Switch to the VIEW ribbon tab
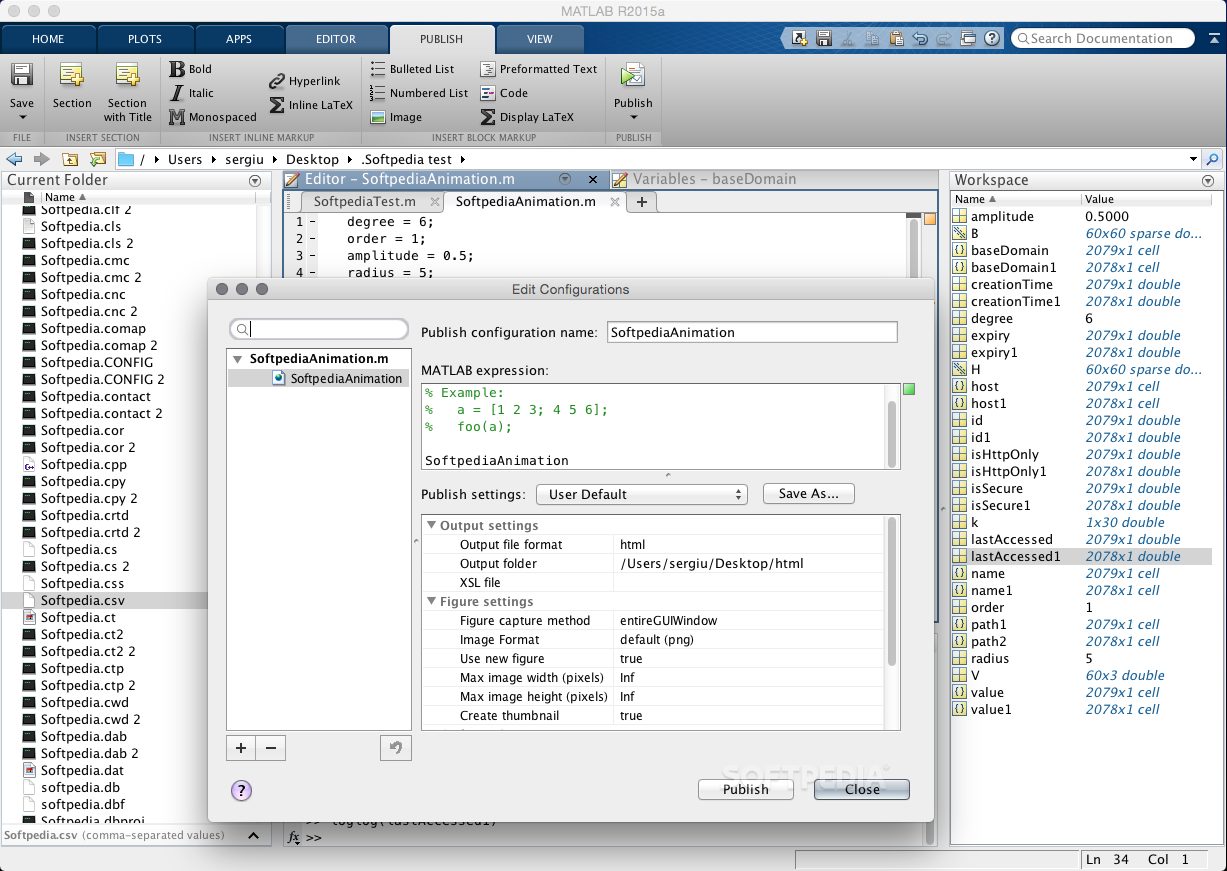The height and width of the screenshot is (871, 1227). 539,39
